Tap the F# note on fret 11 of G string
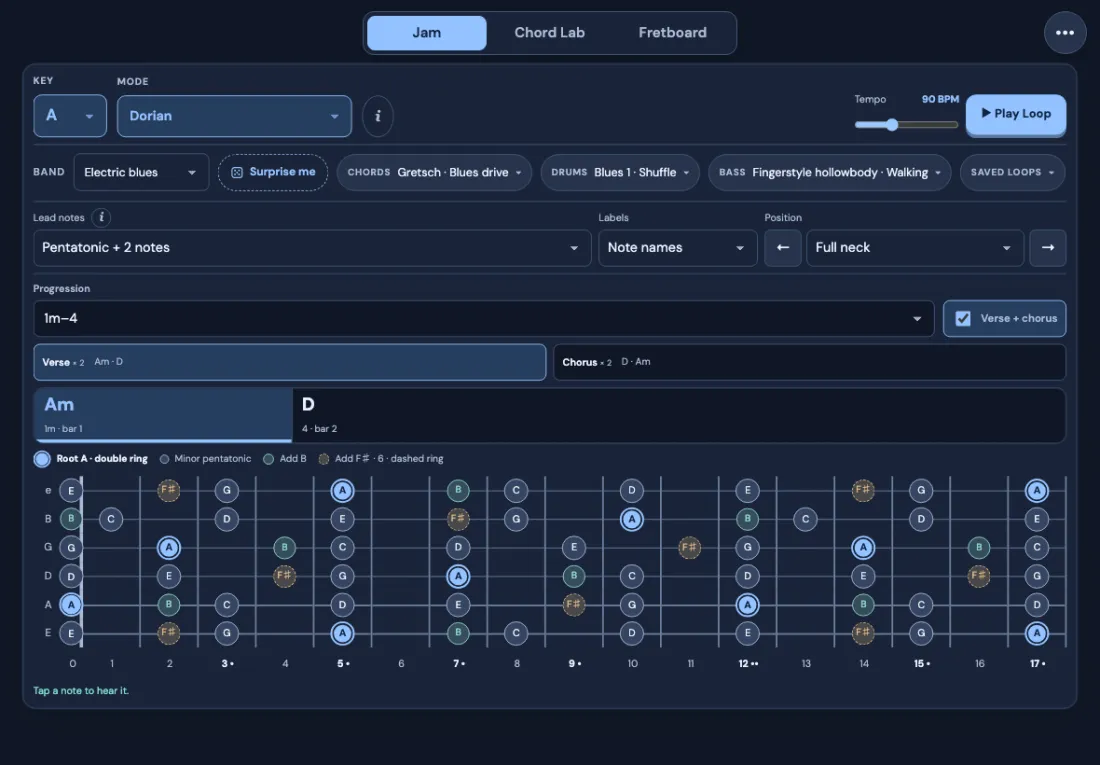This screenshot has width=1100, height=765. pos(690,547)
